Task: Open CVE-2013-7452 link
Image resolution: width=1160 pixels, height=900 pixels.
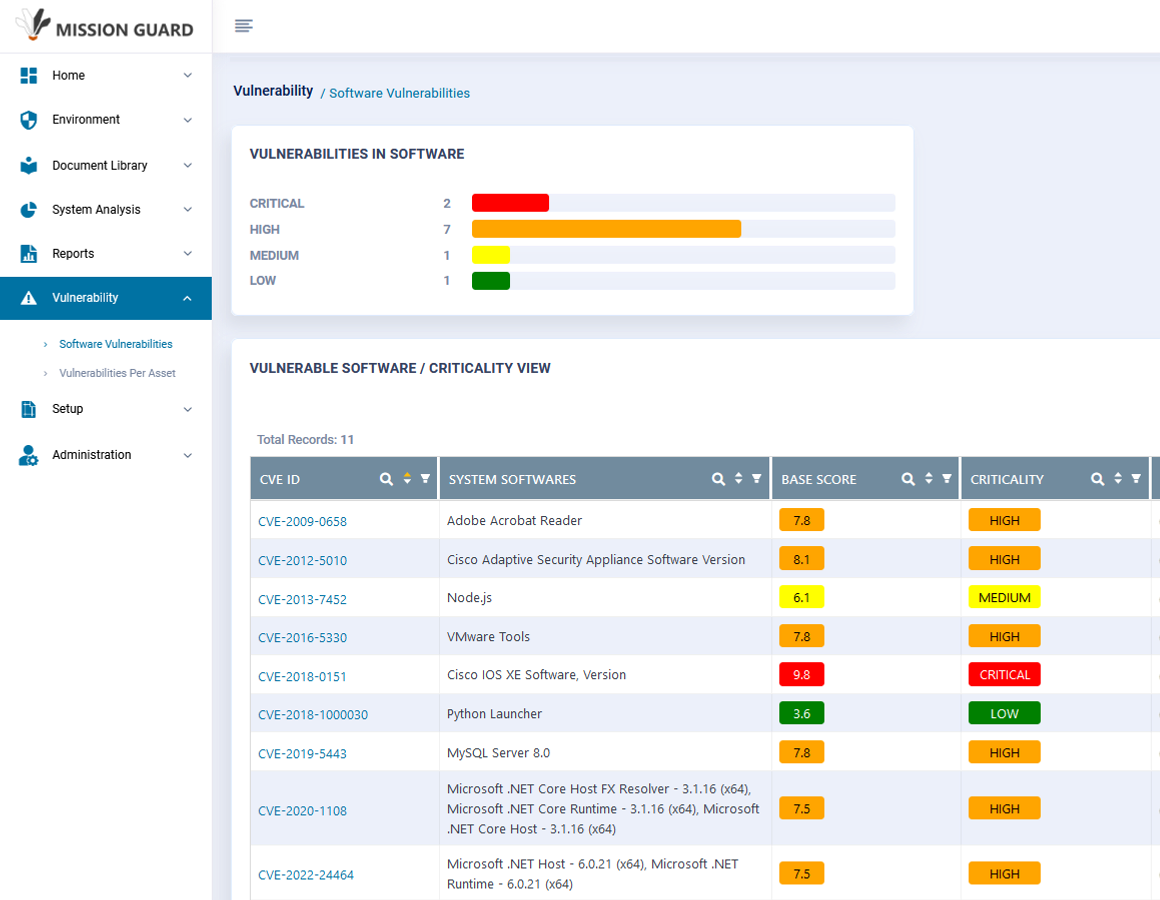Action: click(x=303, y=600)
